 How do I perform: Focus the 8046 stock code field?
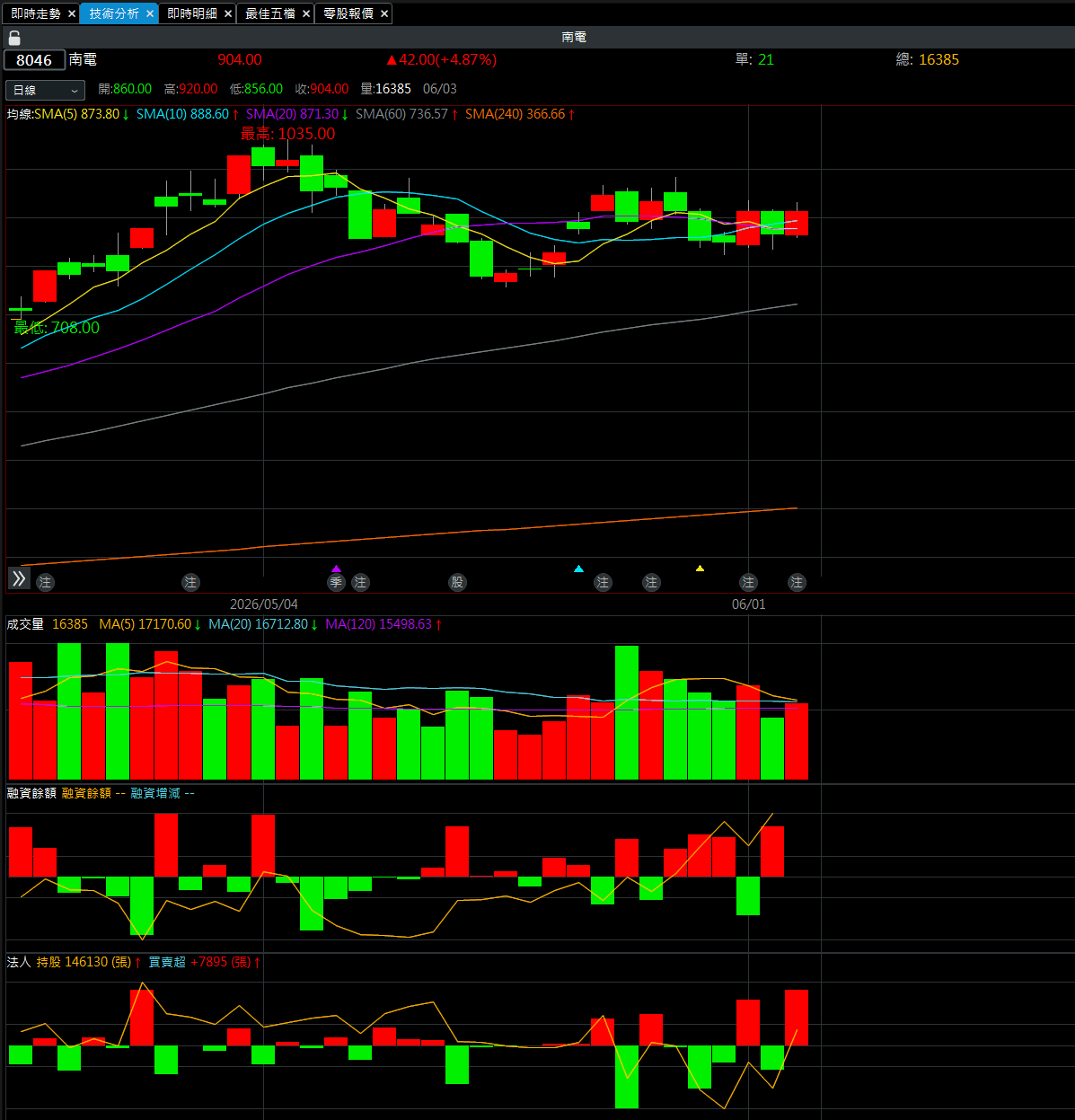(x=35, y=60)
